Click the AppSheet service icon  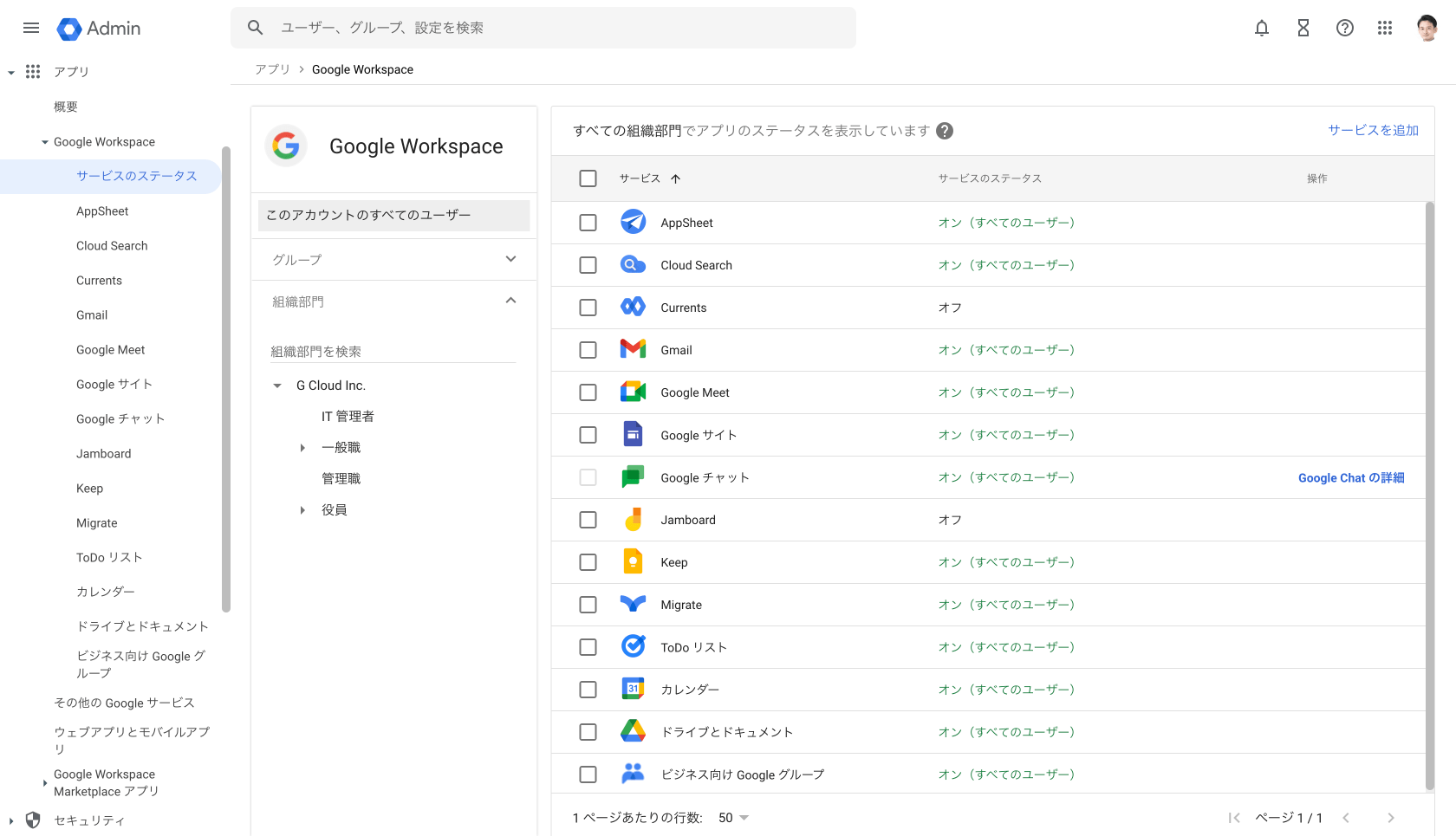634,223
